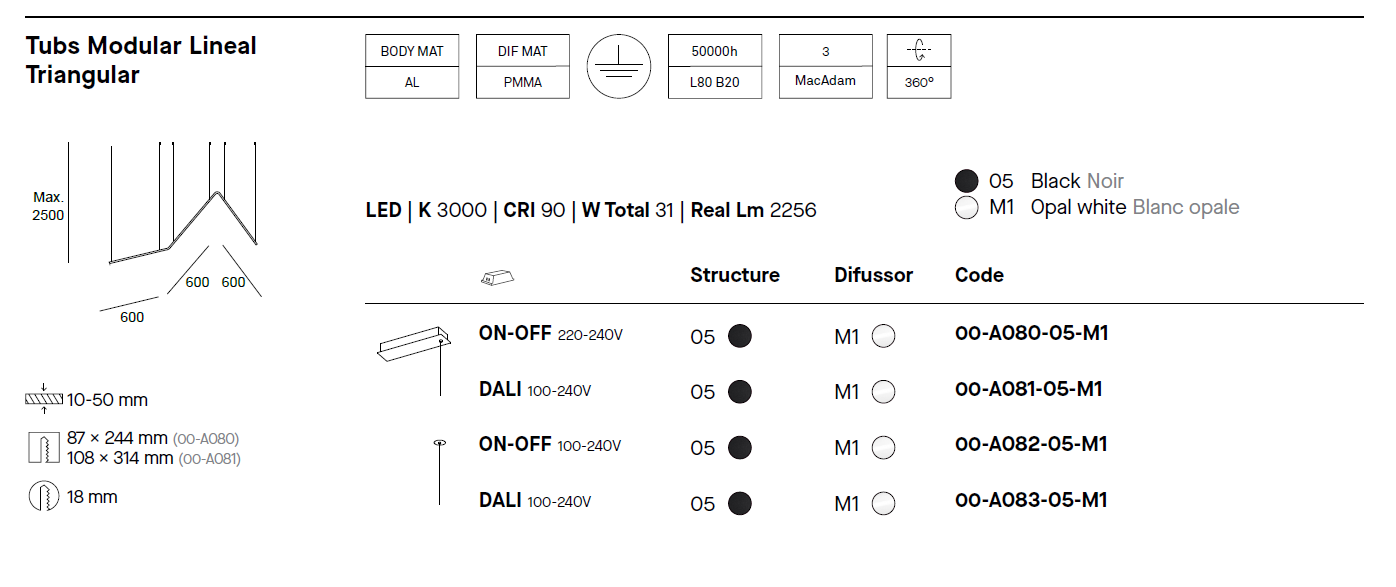
Task: Click the cut-out dimensions icon
Action: click(x=41, y=448)
